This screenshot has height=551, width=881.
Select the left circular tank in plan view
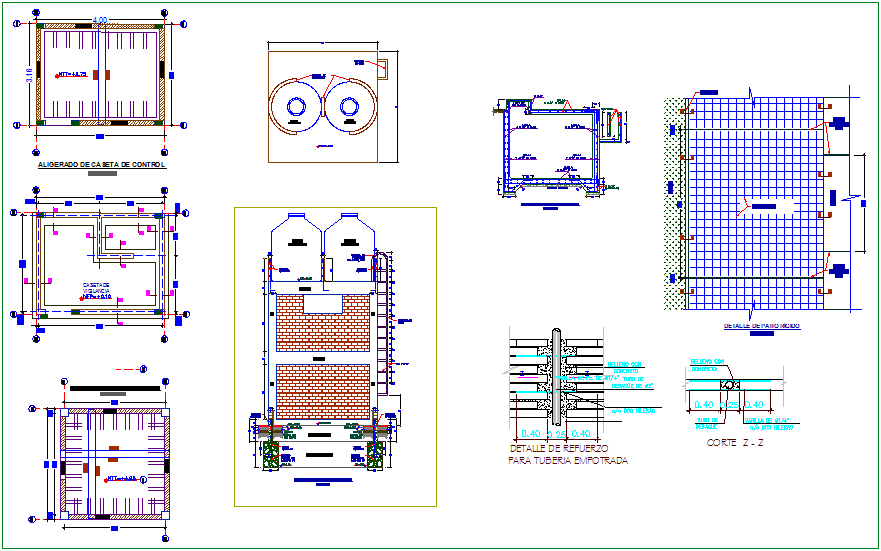(x=296, y=106)
